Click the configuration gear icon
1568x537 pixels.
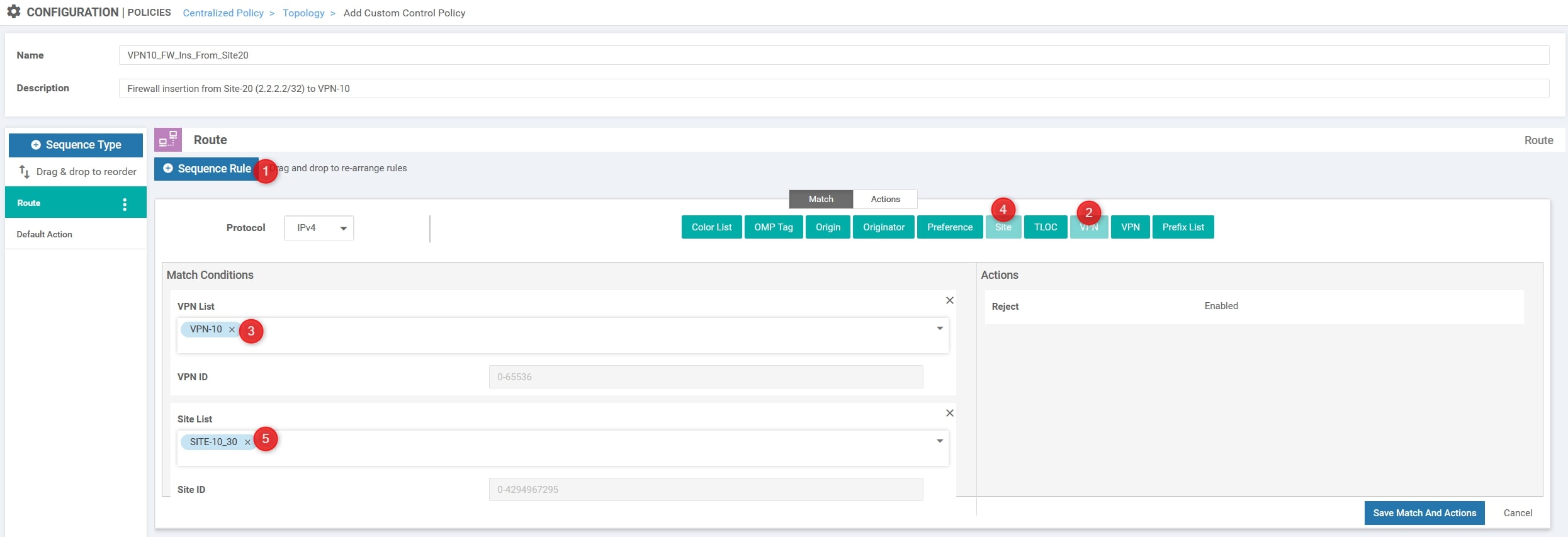(13, 12)
